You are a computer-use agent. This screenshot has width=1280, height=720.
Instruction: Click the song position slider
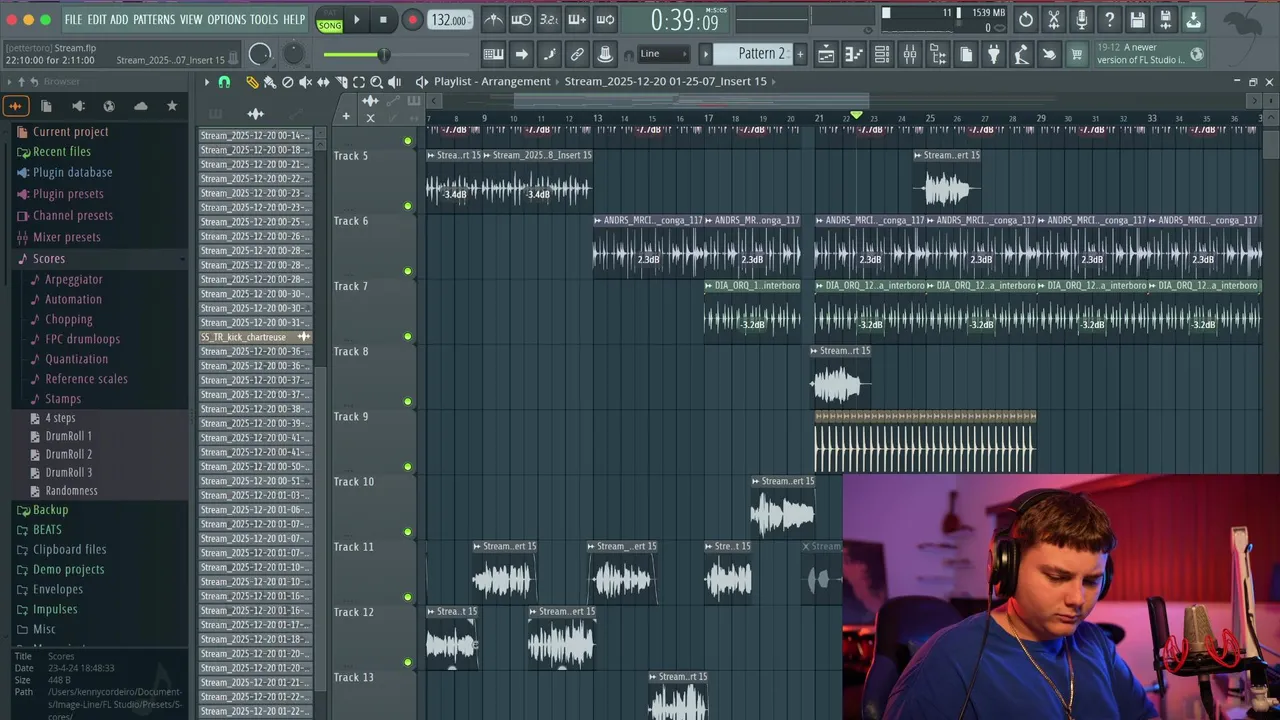coord(396,54)
